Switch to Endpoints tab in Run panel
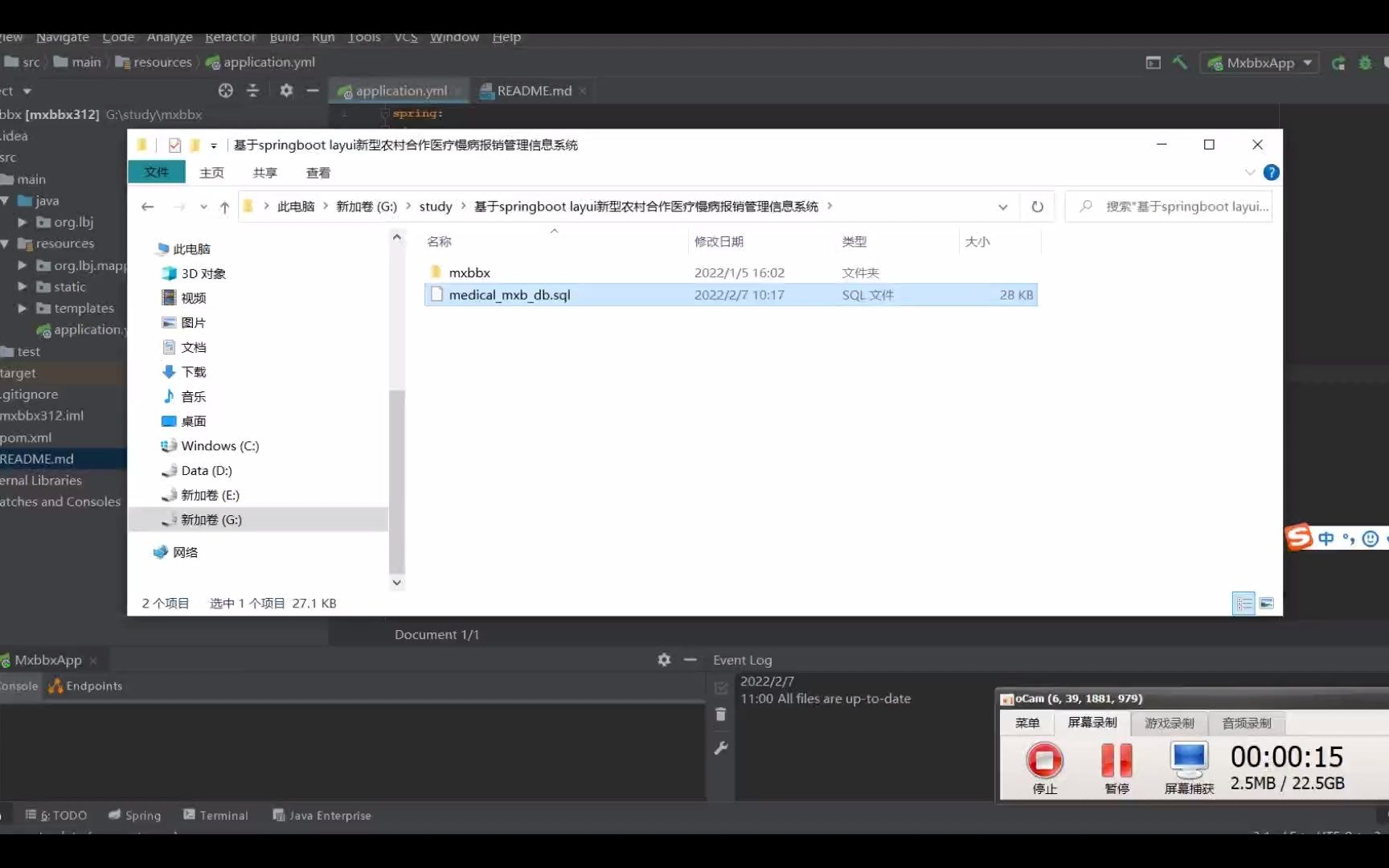1389x868 pixels. pos(85,686)
